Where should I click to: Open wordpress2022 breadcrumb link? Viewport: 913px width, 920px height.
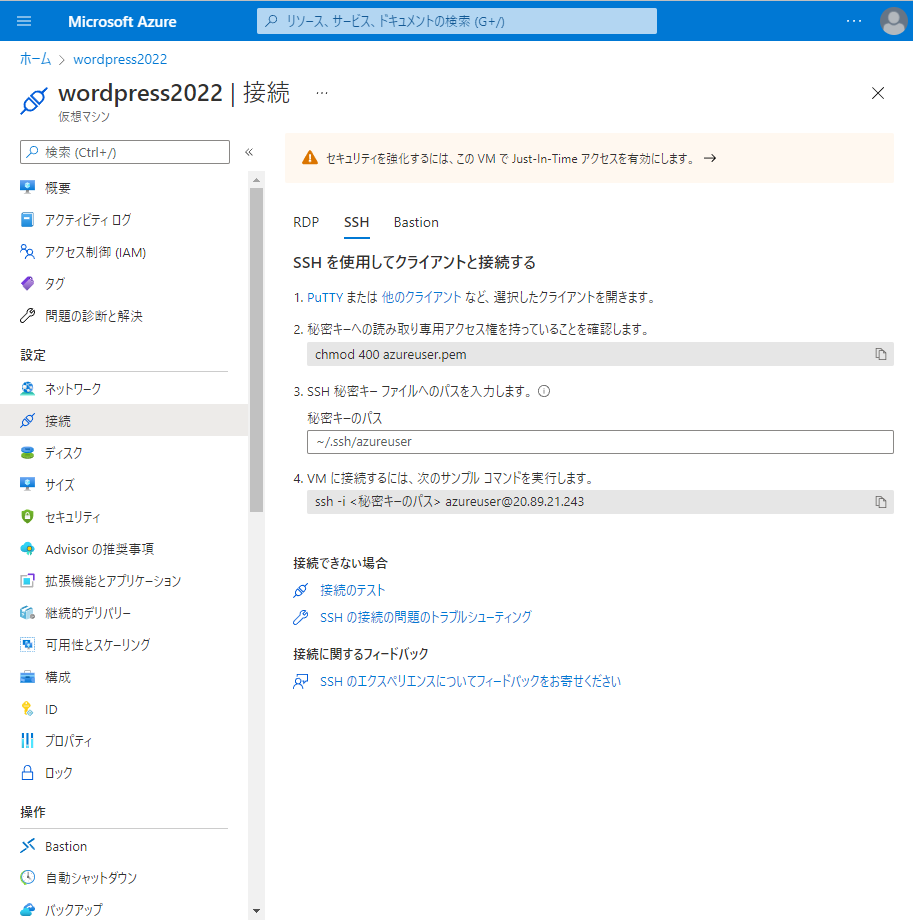[120, 59]
